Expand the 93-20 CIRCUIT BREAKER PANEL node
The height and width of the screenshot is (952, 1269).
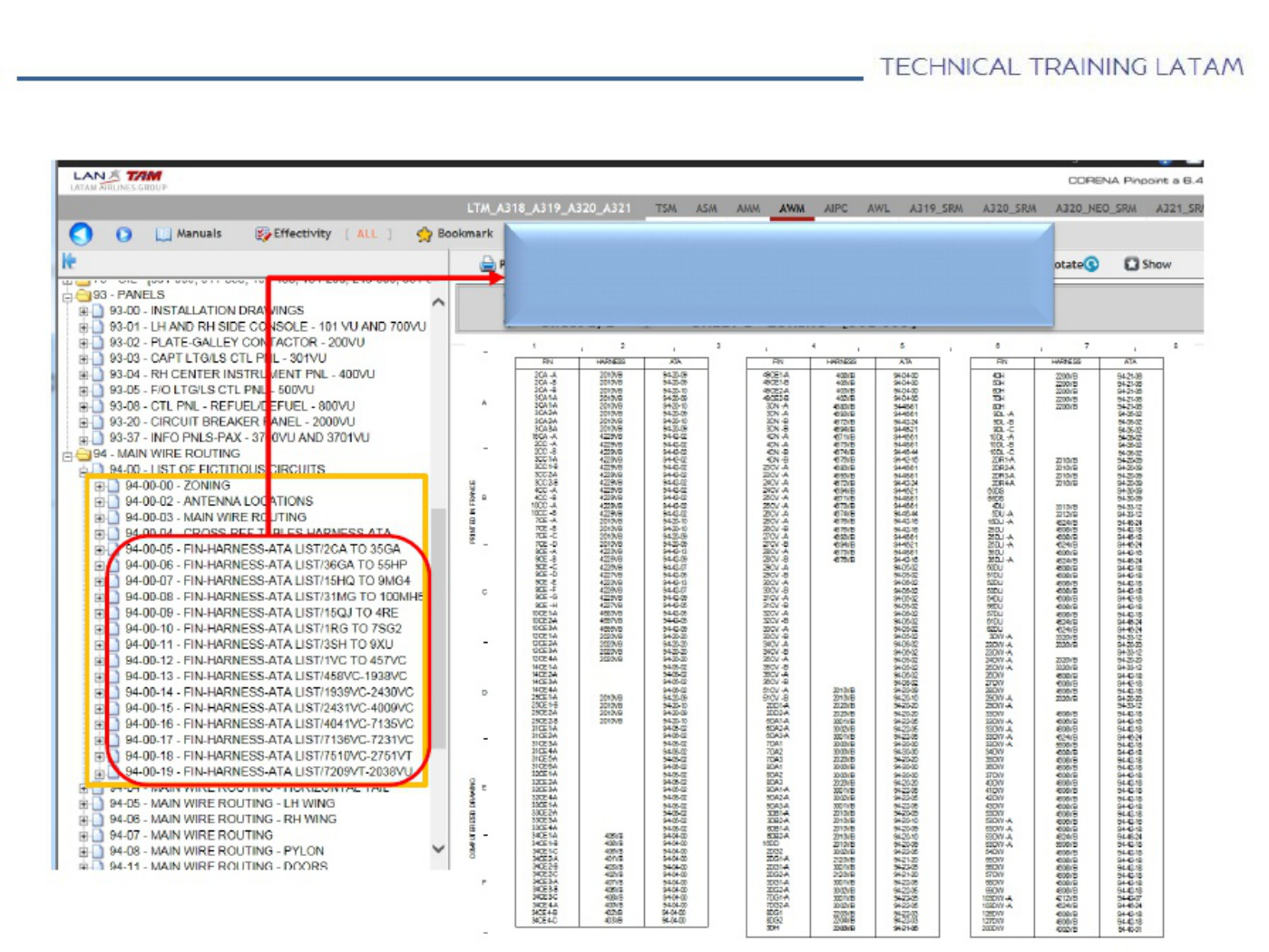pyautogui.click(x=83, y=422)
